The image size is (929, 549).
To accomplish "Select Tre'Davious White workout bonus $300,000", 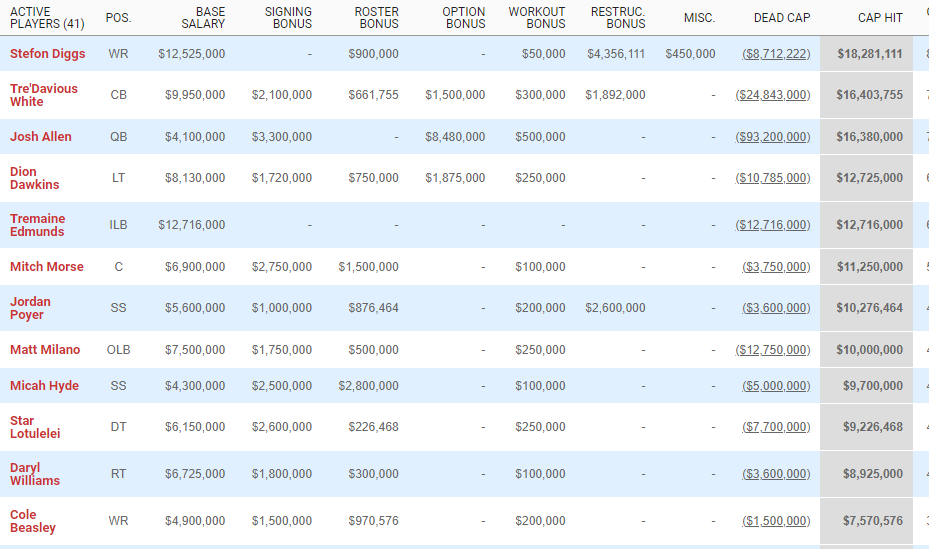I will 540,95.
